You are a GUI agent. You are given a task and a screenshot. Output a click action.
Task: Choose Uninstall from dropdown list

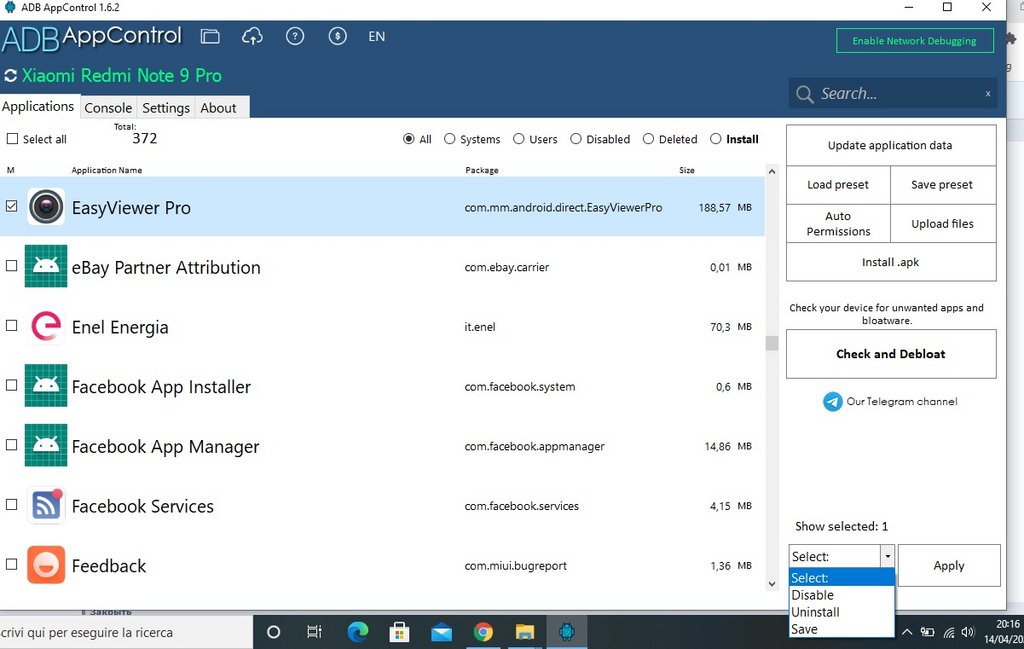point(841,612)
